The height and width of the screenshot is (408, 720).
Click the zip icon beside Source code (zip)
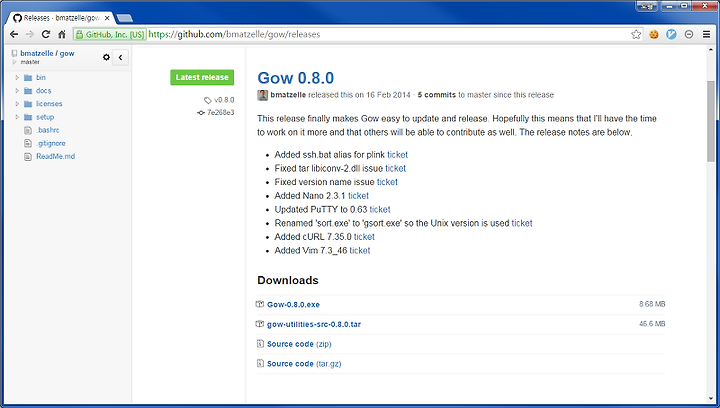tap(260, 343)
